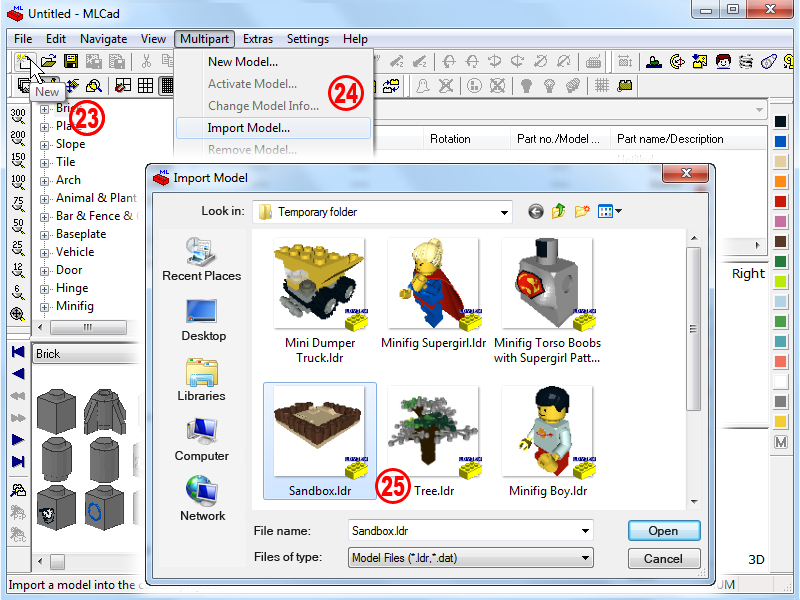Click the go-to-last-step arrow icon
Image resolution: width=800 pixels, height=600 pixels.
click(x=18, y=462)
